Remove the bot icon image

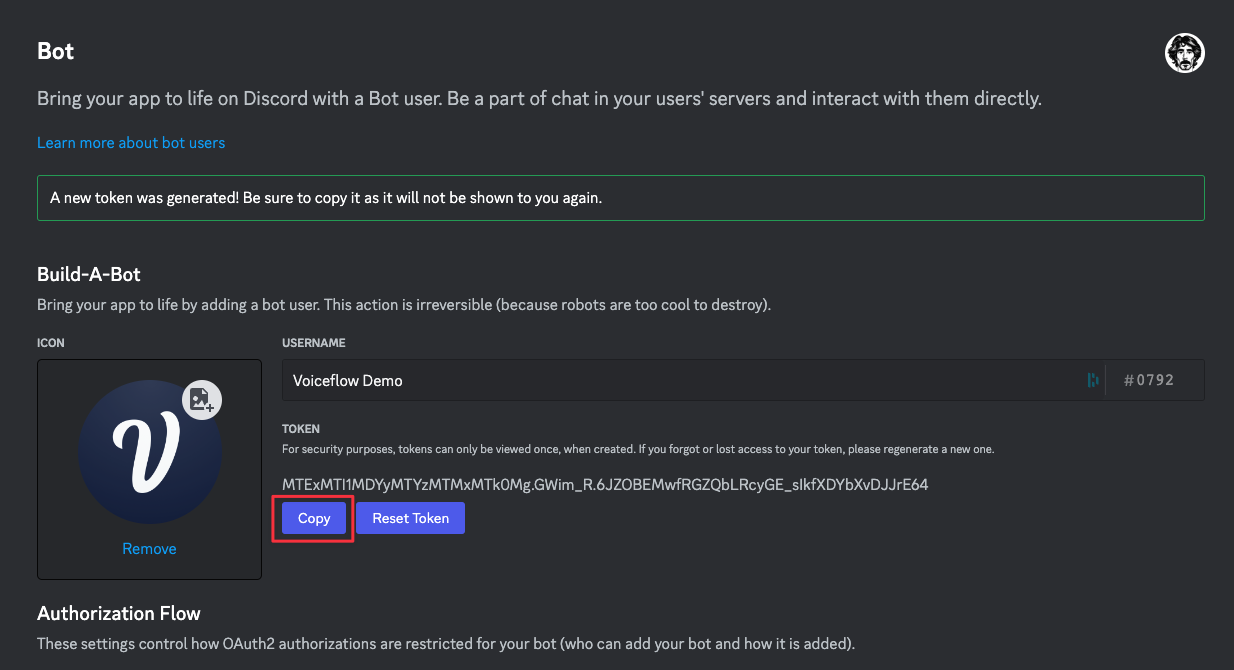tap(149, 548)
